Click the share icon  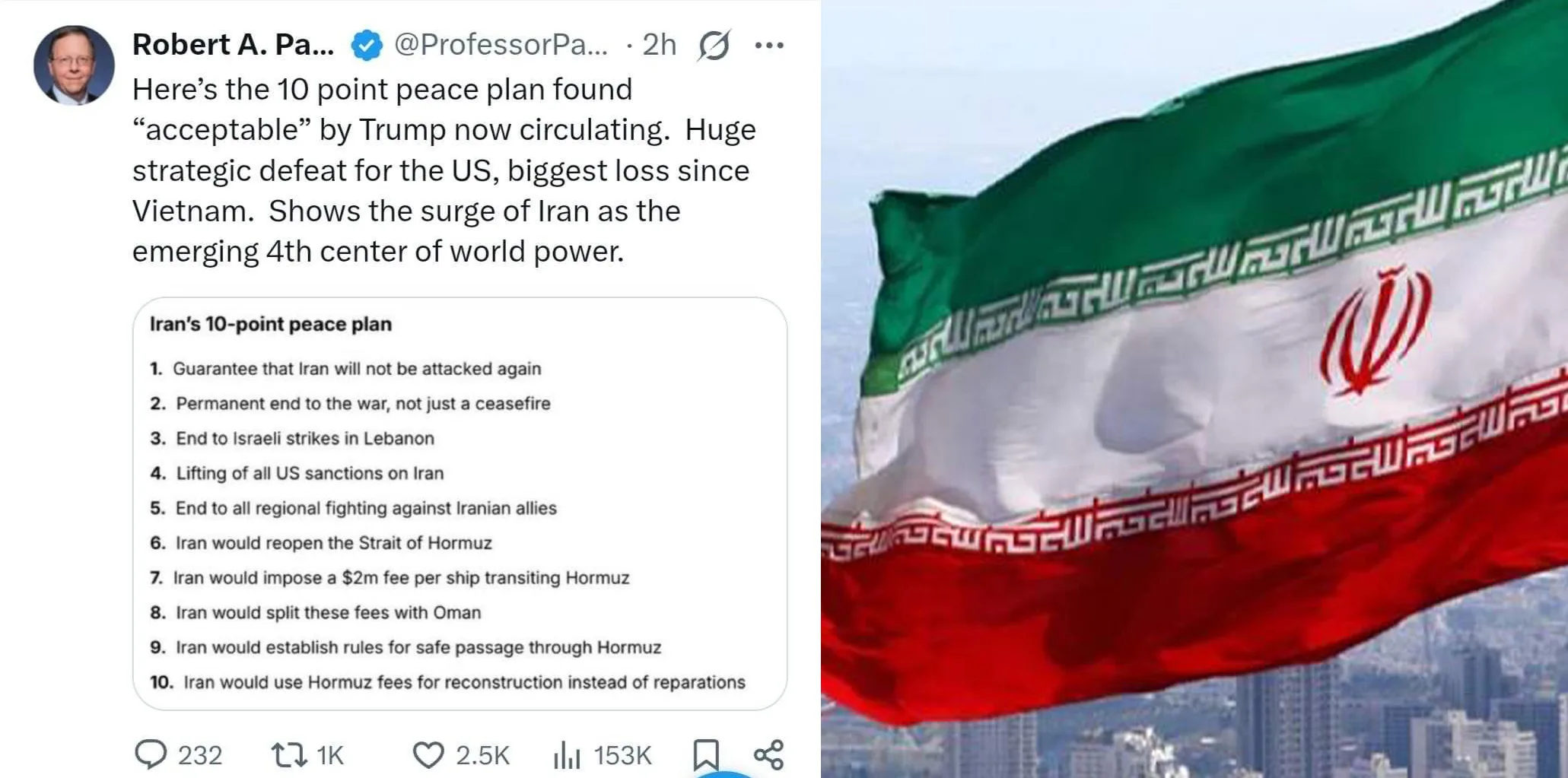[768, 754]
